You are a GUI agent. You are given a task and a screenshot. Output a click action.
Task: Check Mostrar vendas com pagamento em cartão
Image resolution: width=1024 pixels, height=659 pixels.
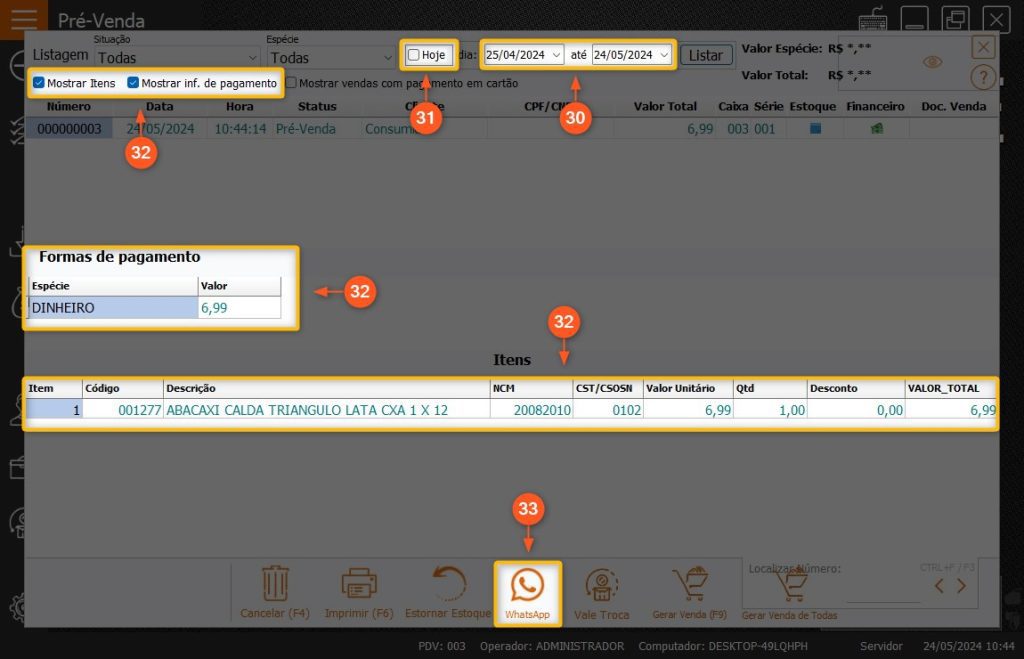[x=291, y=83]
